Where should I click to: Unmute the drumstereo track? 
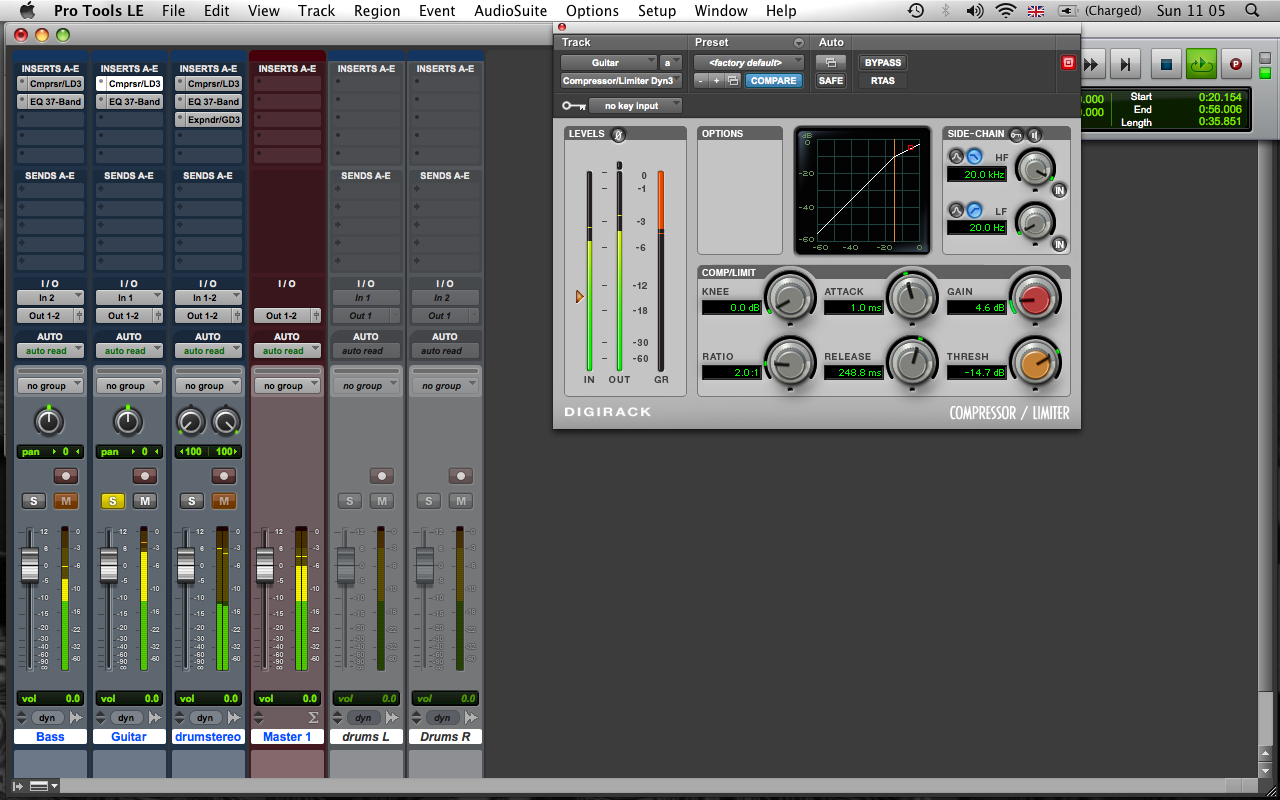click(x=224, y=501)
